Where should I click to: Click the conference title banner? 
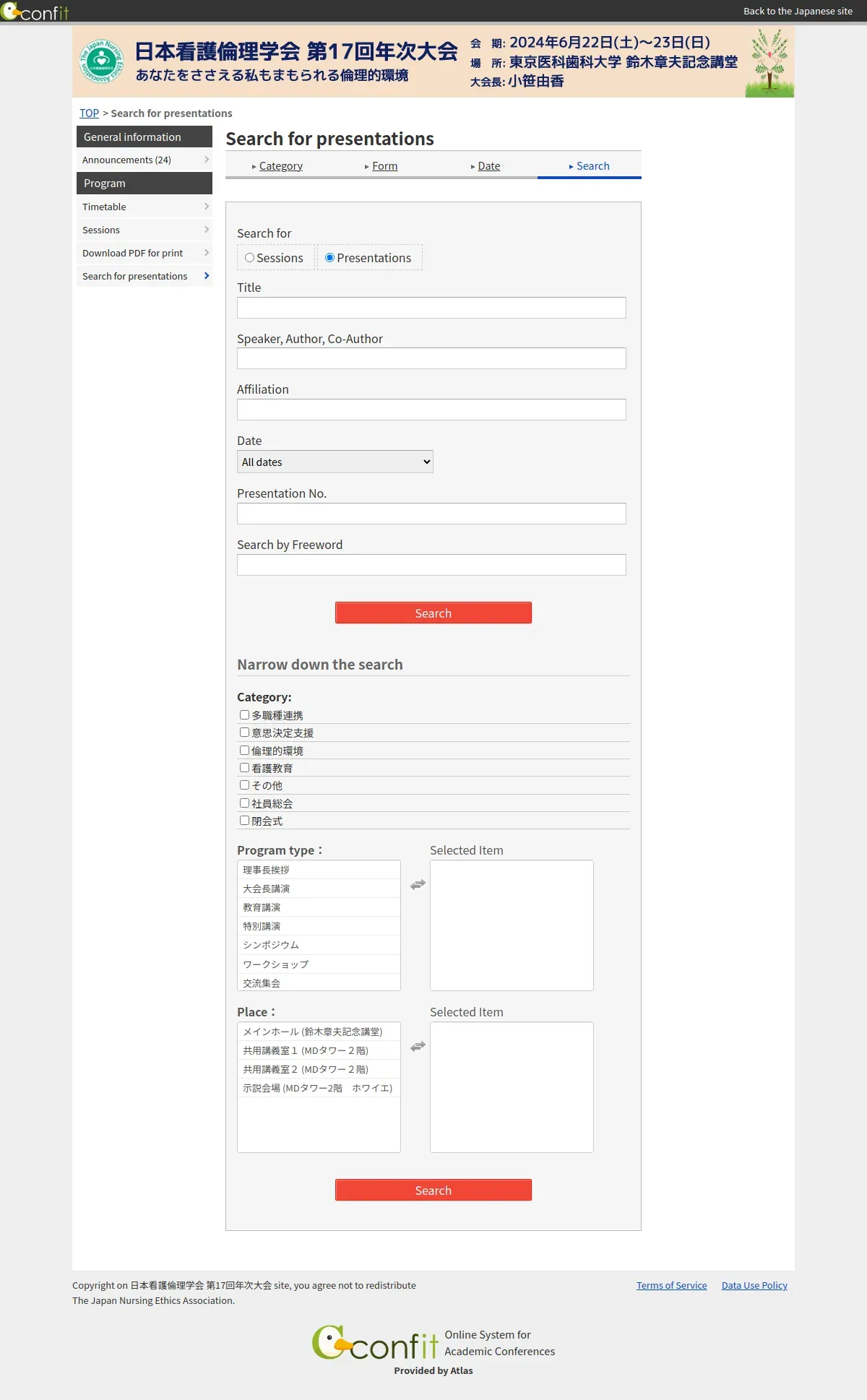433,62
